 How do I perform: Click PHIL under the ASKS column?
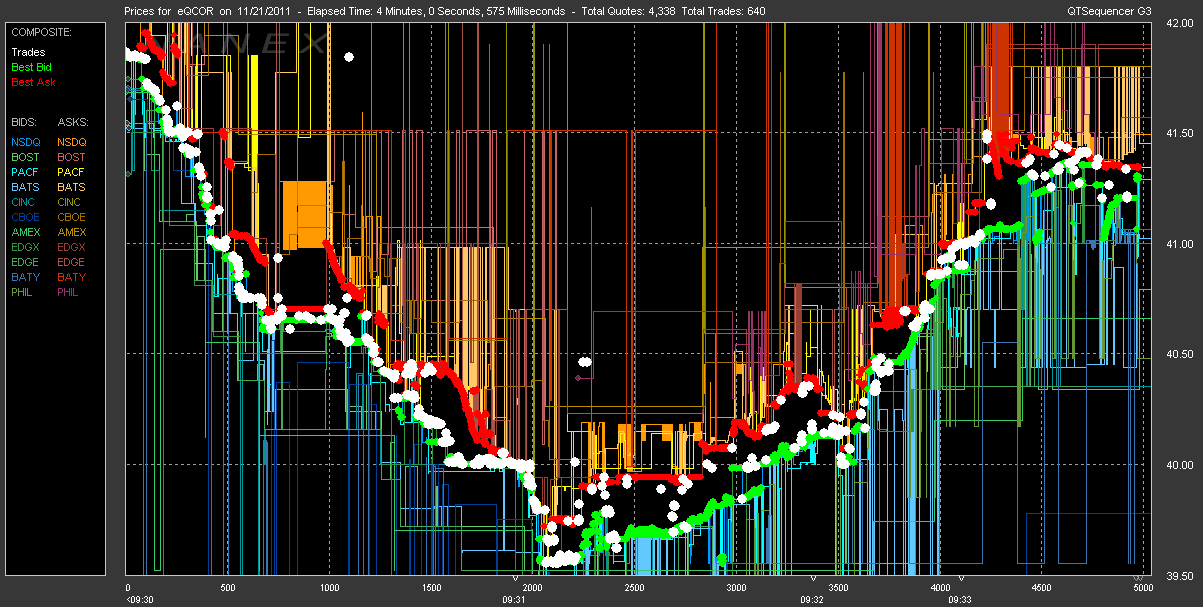69,292
